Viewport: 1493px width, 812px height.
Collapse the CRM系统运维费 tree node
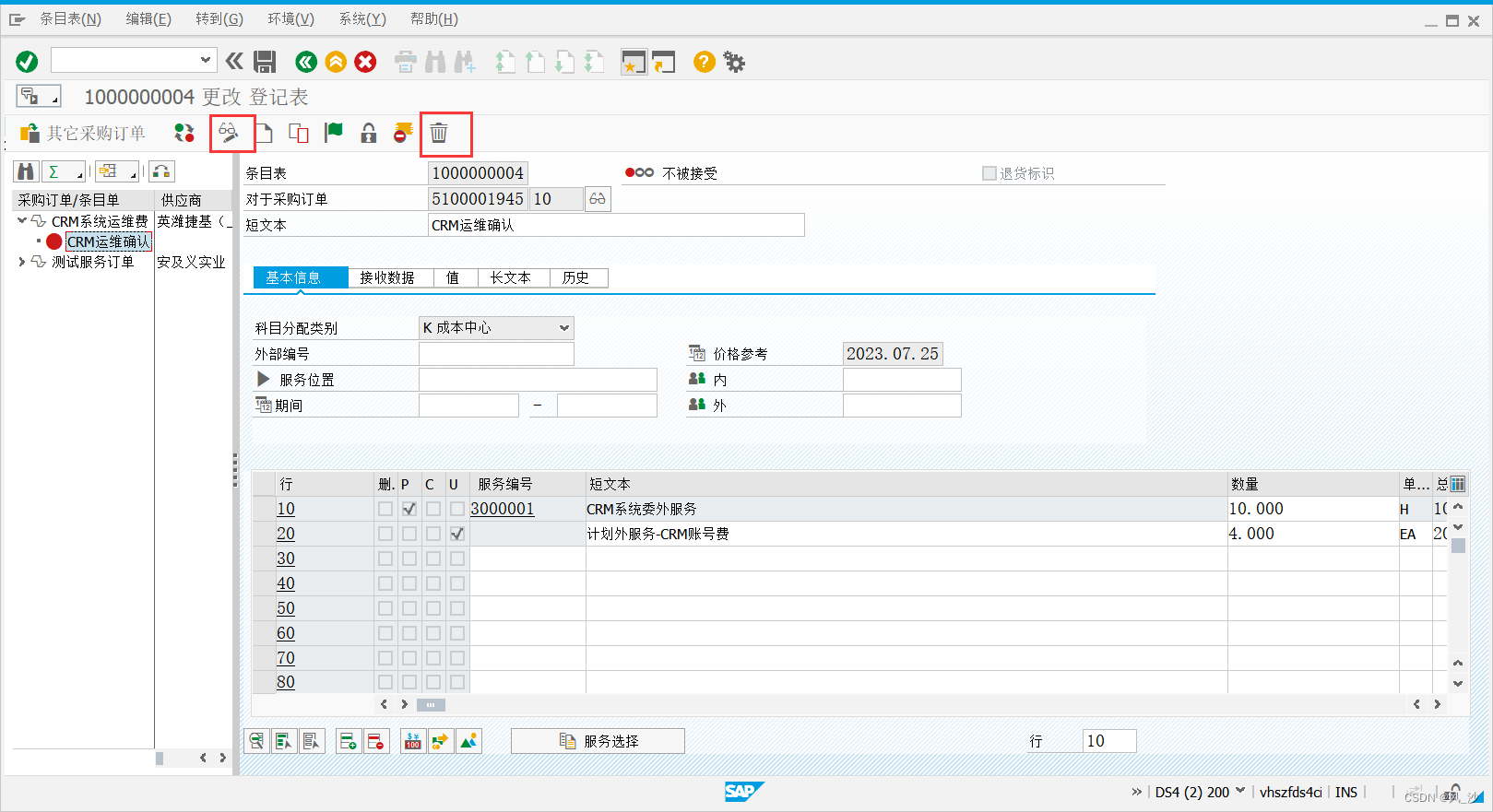(x=21, y=221)
